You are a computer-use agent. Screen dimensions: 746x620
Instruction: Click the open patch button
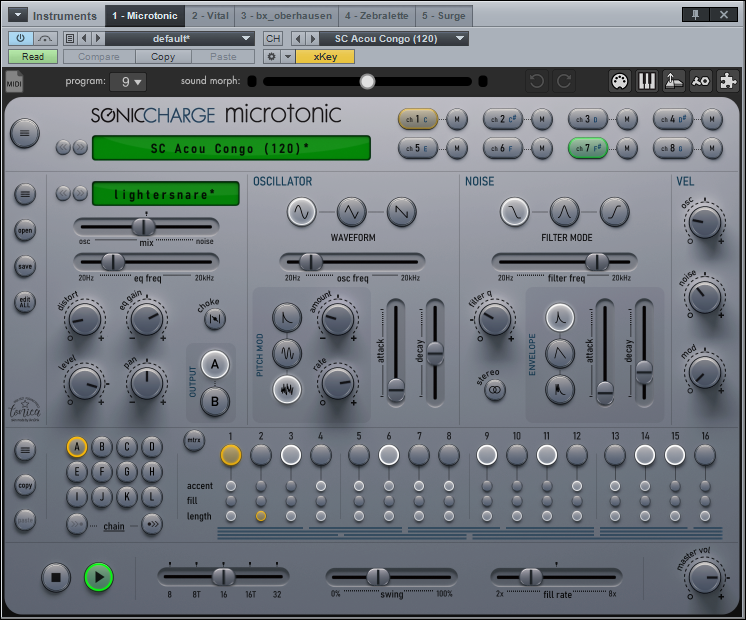25,230
